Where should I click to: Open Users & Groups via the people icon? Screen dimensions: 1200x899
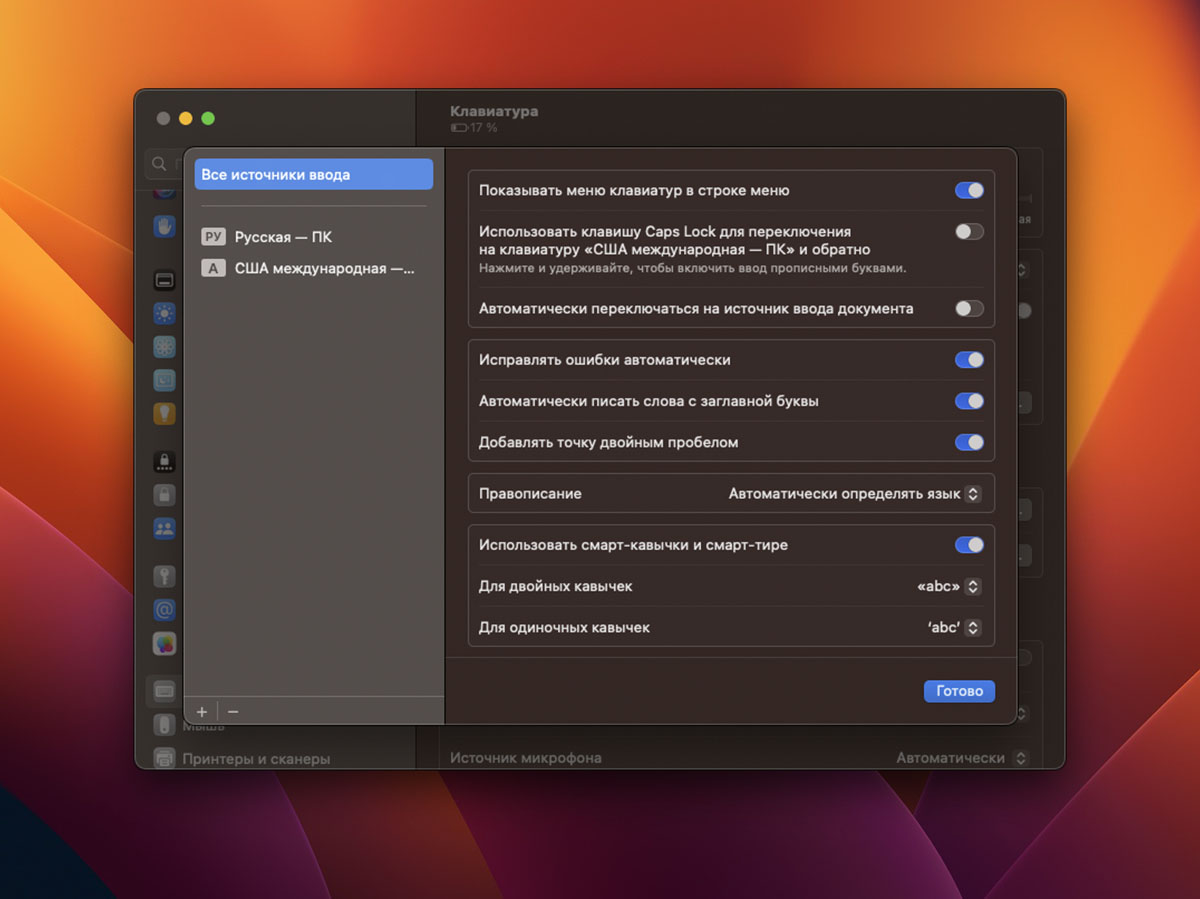[164, 527]
